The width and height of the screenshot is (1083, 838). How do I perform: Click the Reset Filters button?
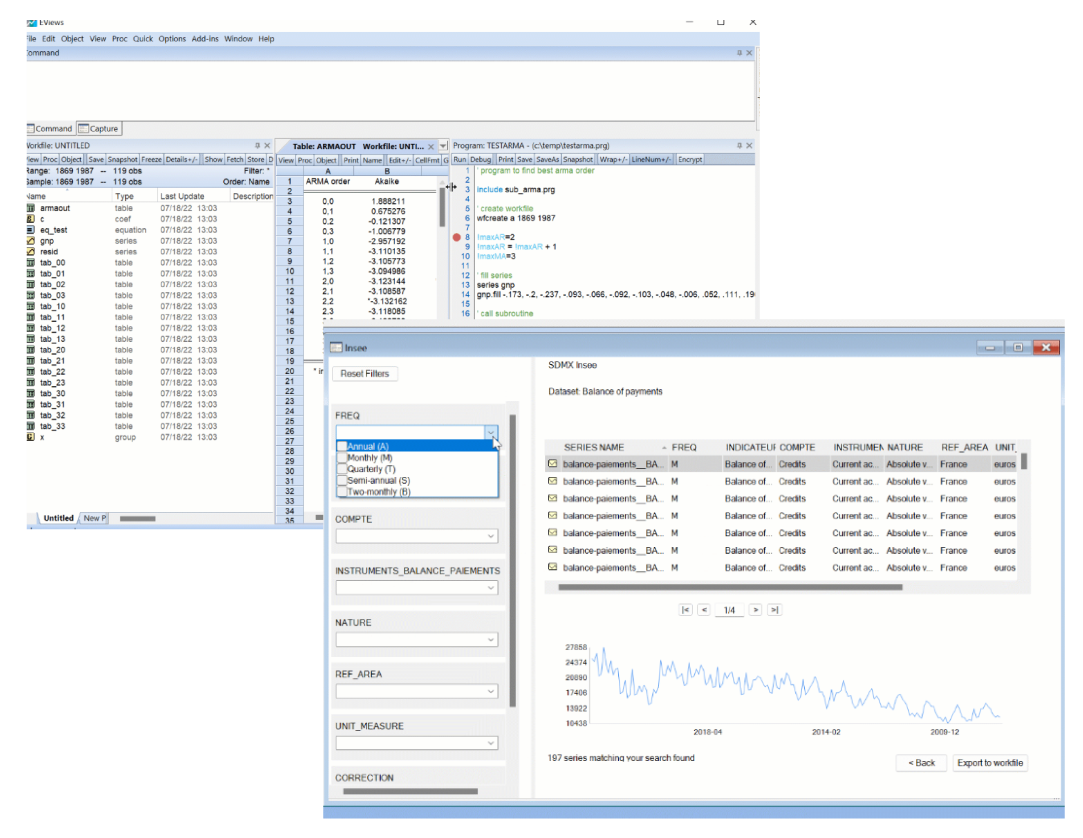(365, 374)
